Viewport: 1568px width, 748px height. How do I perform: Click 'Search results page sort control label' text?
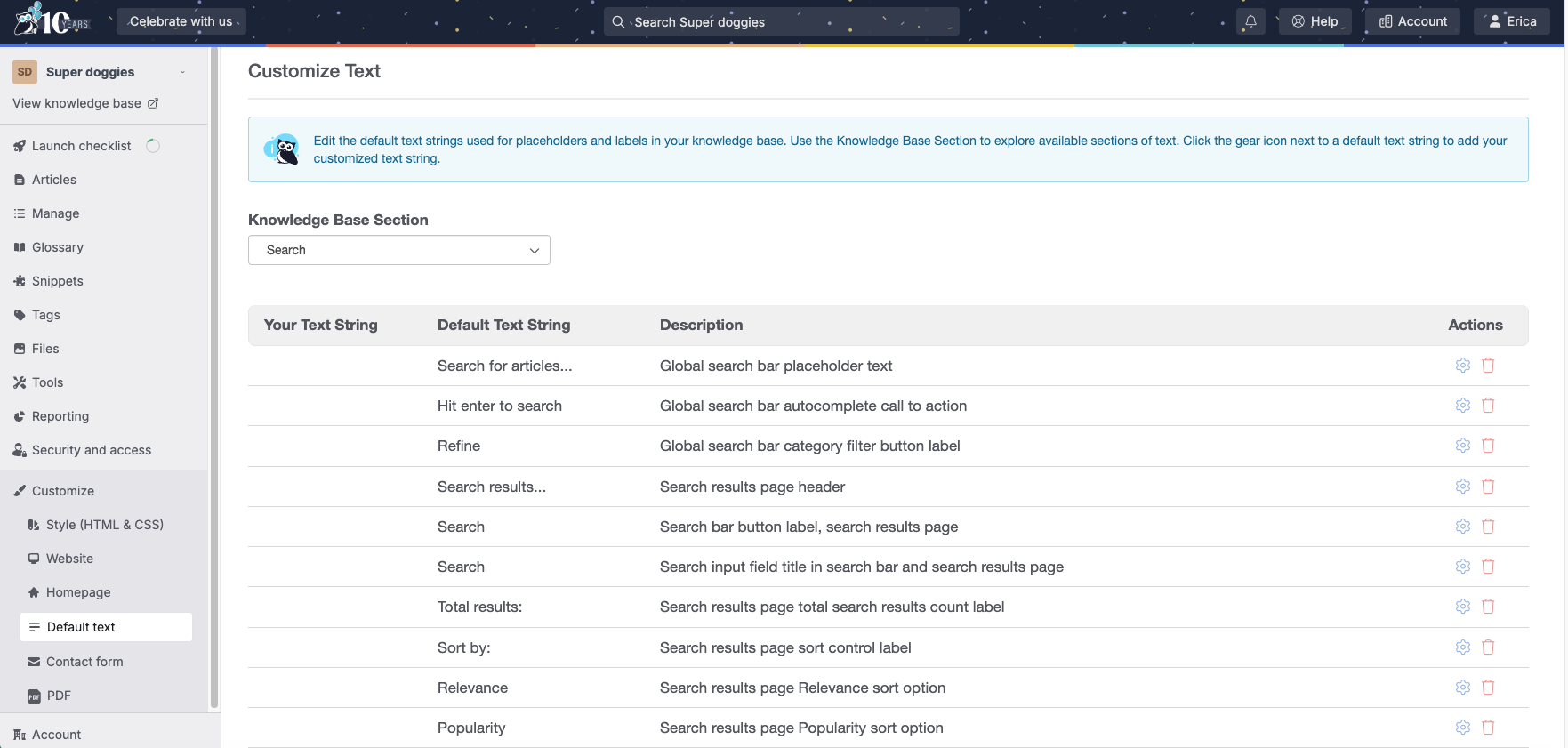point(785,647)
